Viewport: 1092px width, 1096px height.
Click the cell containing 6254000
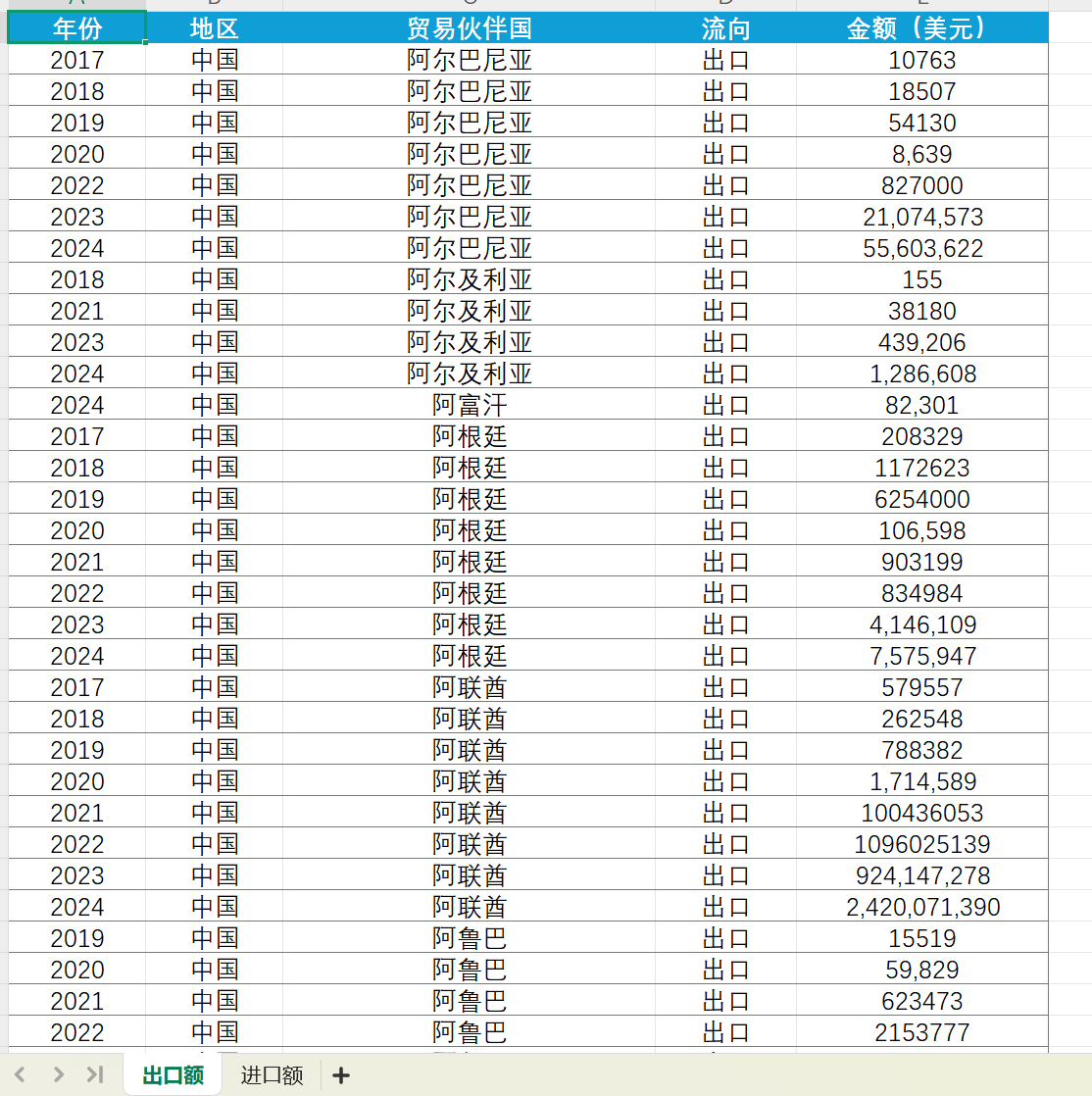921,499
